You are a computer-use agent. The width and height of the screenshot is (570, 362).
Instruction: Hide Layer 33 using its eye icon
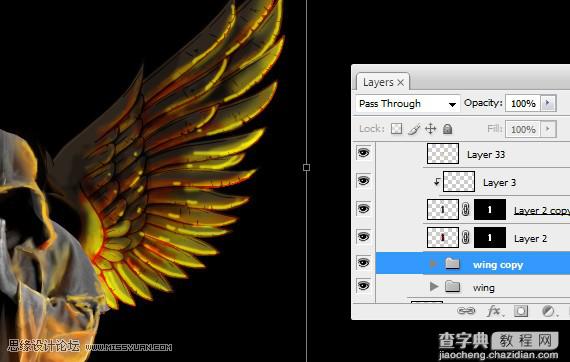point(364,153)
